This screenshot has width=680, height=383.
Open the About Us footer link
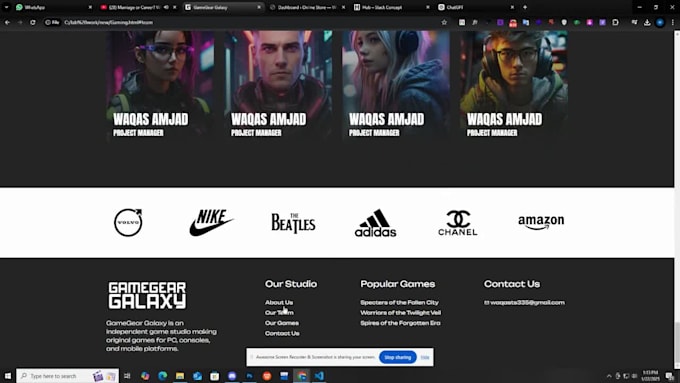[x=279, y=302]
